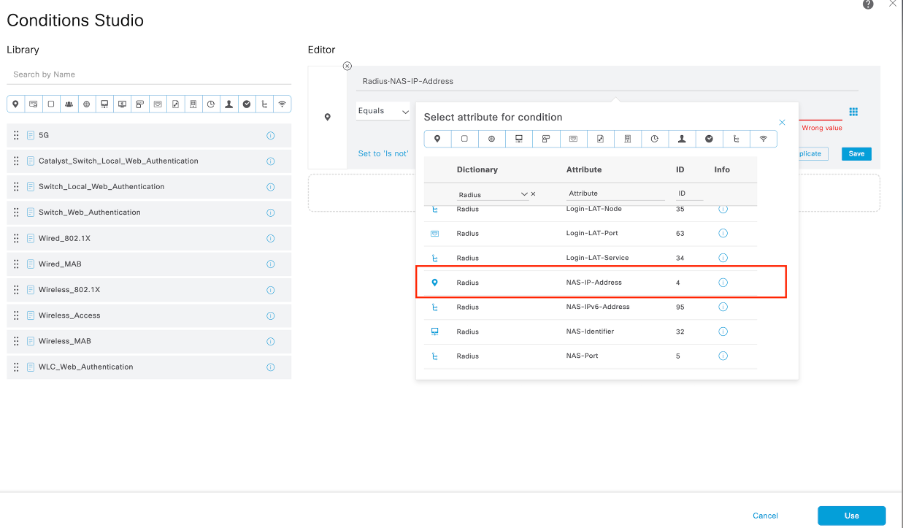This screenshot has height=528, width=904.
Task: Filter library by clock time icon
Action: point(210,104)
